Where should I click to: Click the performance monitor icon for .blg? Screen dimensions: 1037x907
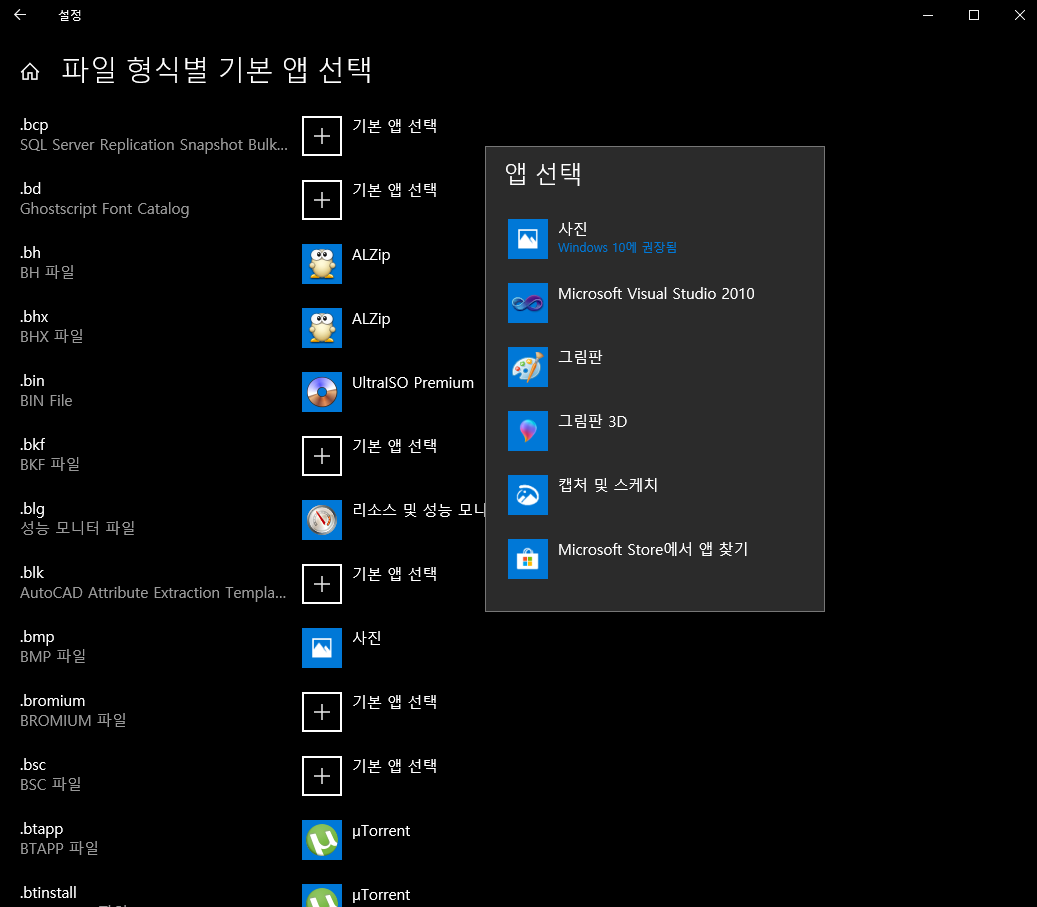pyautogui.click(x=322, y=520)
